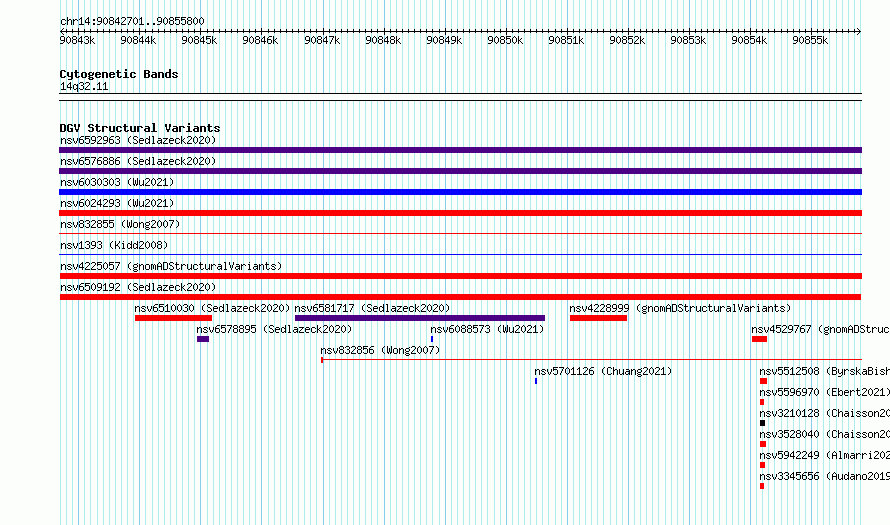Viewport: 890px width, 525px height.
Task: Select the red marker under nsv3528040
Action: pyautogui.click(x=763, y=444)
